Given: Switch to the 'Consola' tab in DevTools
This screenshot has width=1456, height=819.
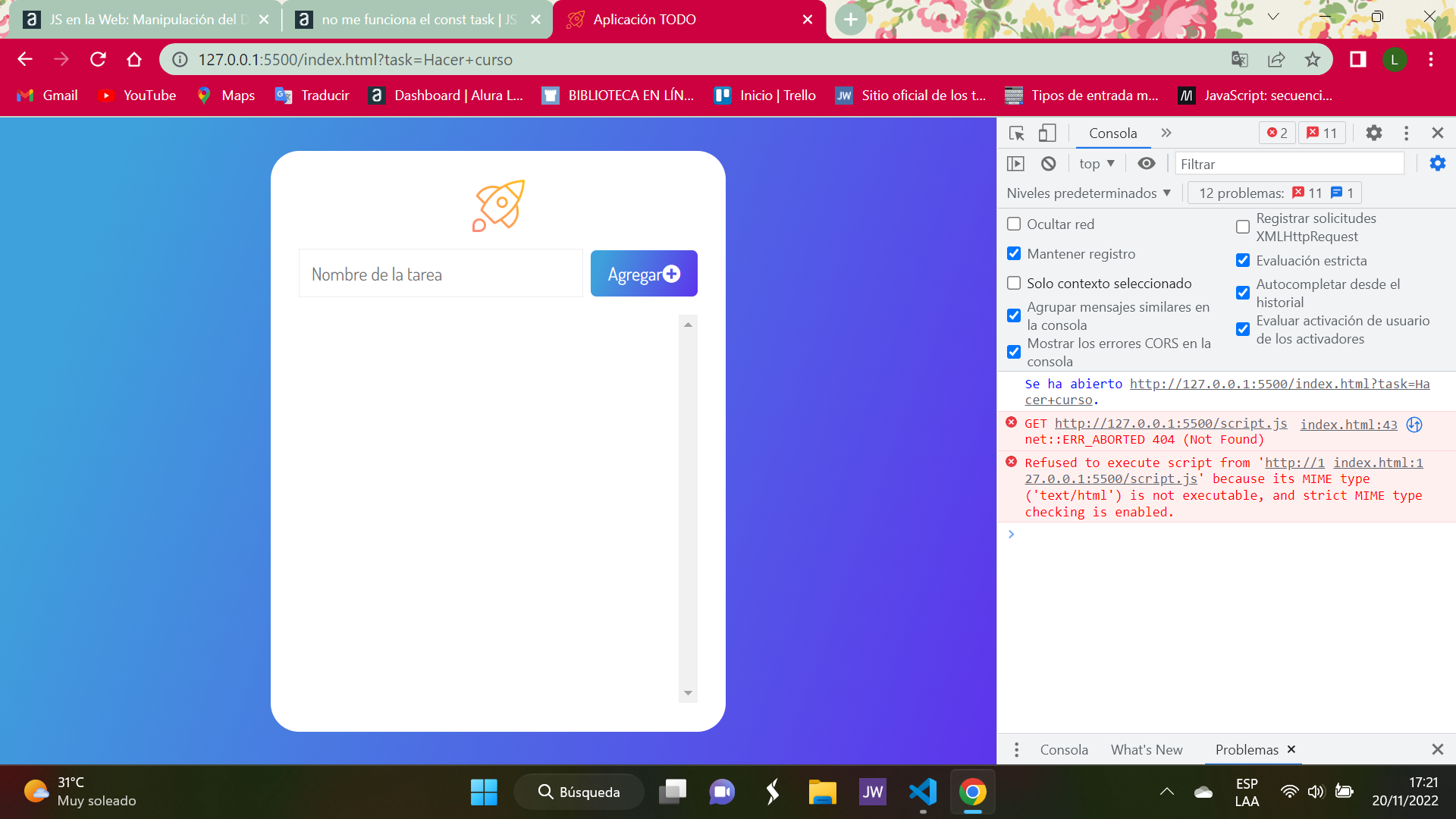Looking at the screenshot, I should [x=1112, y=132].
